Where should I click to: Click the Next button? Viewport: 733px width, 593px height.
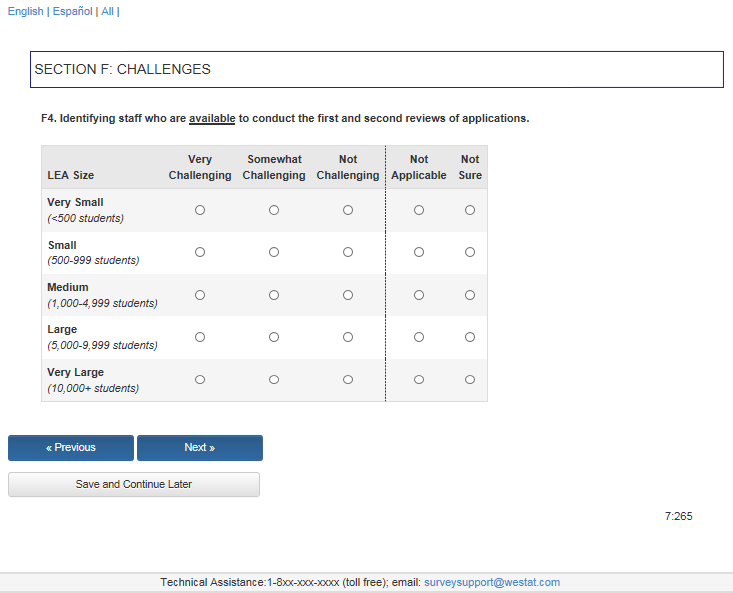point(200,448)
